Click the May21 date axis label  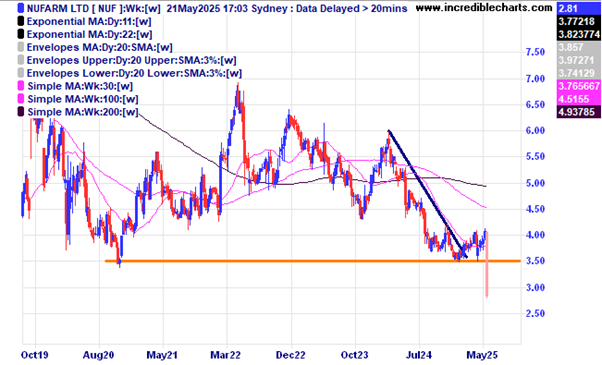(162, 355)
